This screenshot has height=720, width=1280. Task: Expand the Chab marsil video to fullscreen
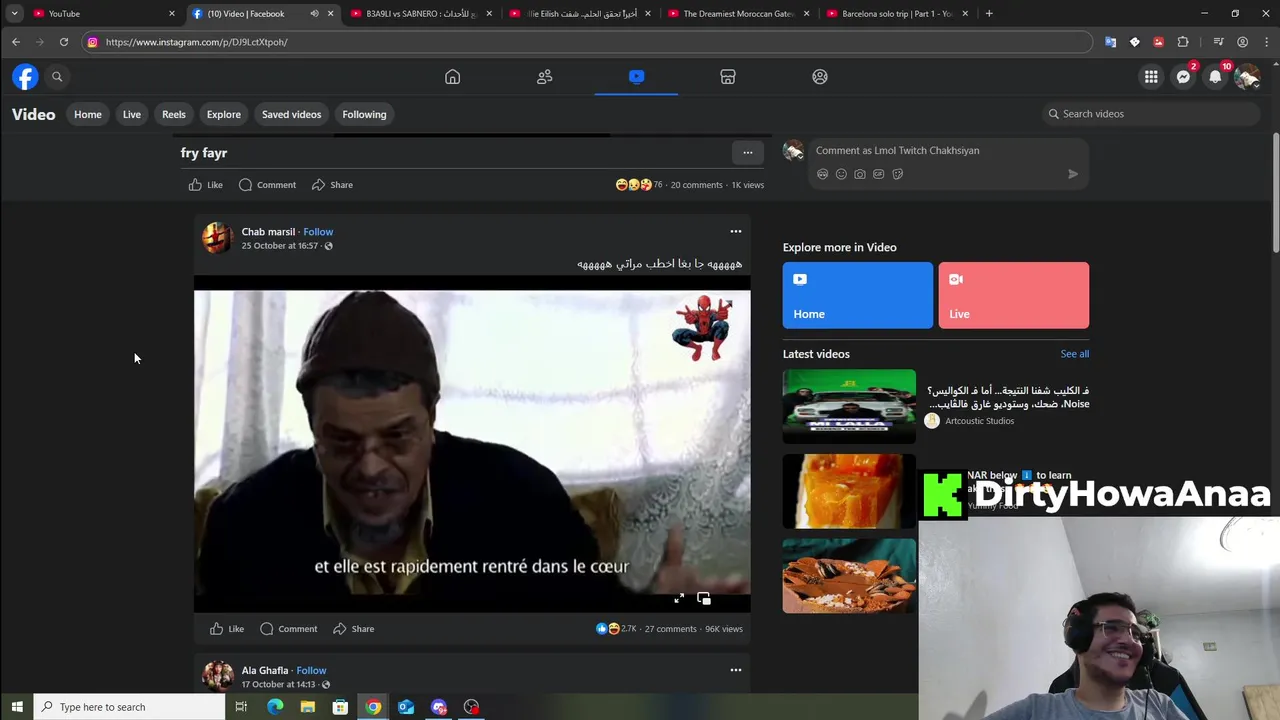(x=679, y=598)
